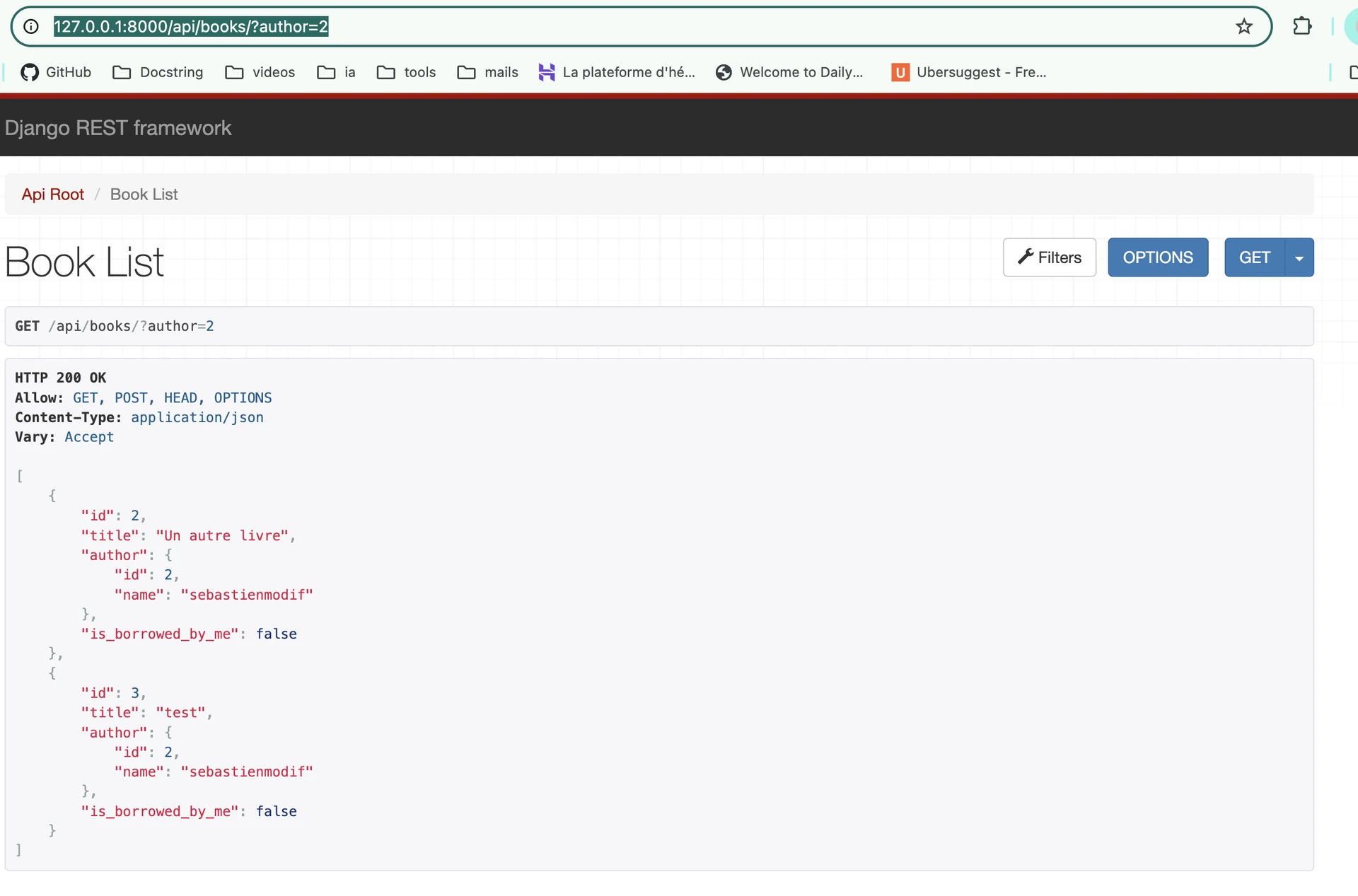Open the mails bookmarks folder
1358x896 pixels.
487,72
